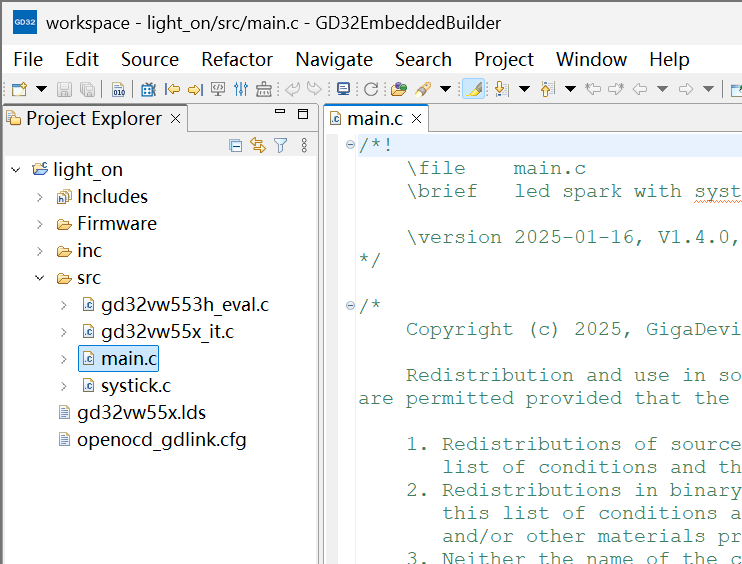Toggle Link with Editor in Project Explorer
The width and height of the screenshot is (742, 564).
[258, 145]
